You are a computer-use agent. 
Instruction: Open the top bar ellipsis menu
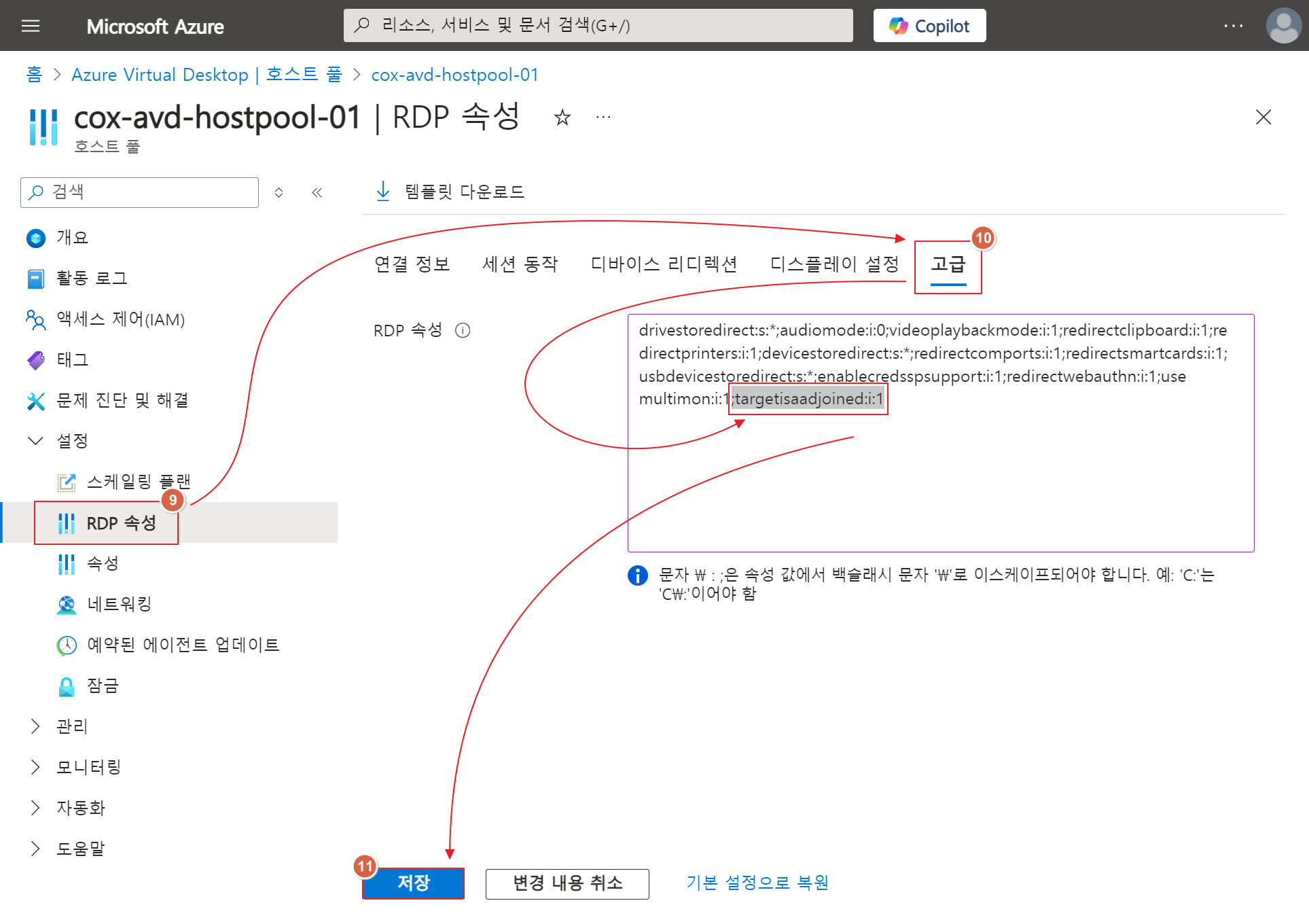1234,26
